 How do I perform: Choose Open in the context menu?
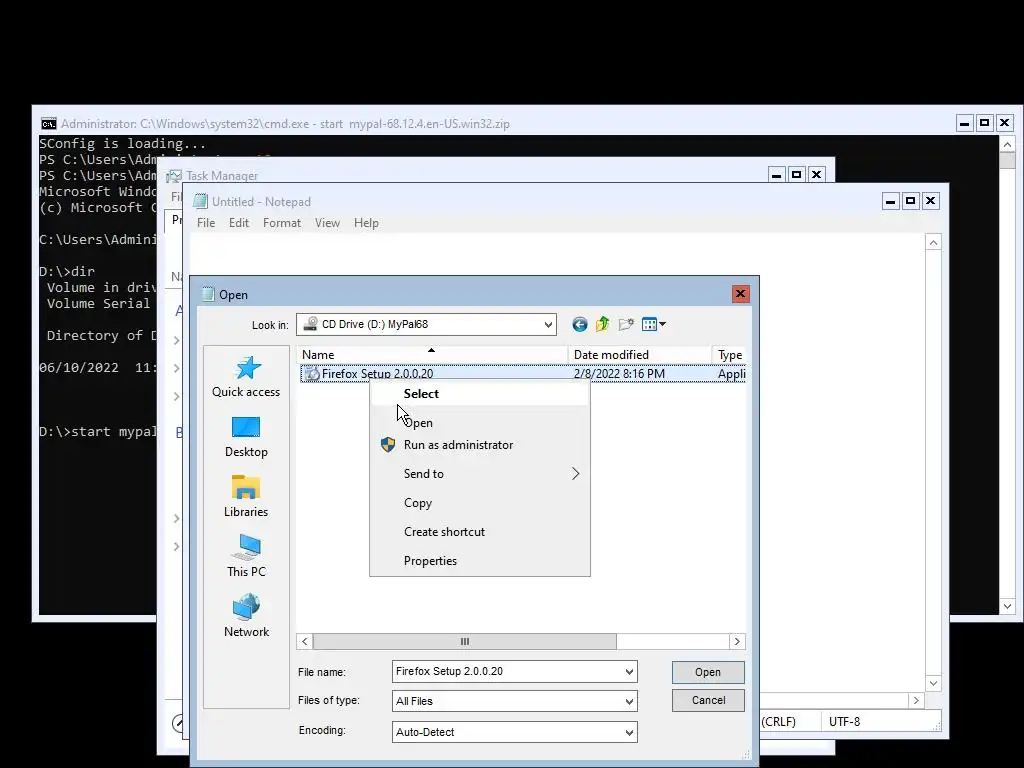point(480,423)
